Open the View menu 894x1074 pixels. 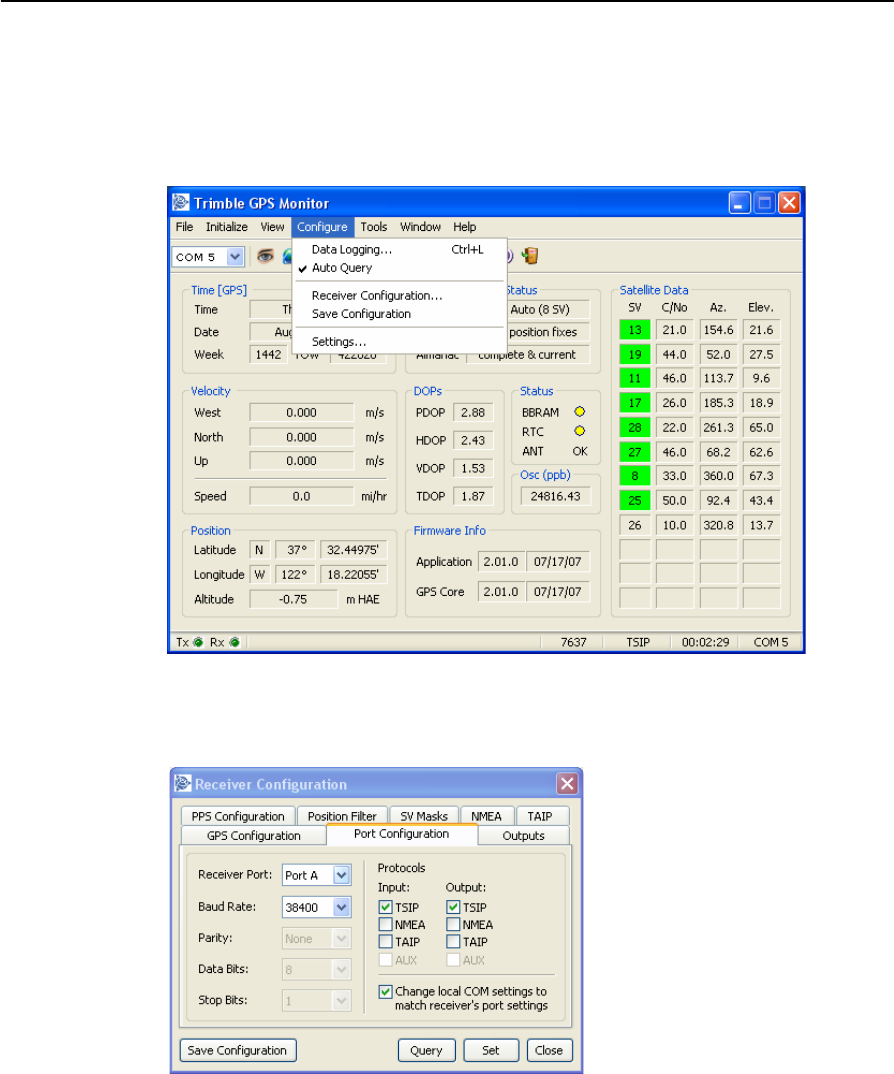(x=272, y=227)
